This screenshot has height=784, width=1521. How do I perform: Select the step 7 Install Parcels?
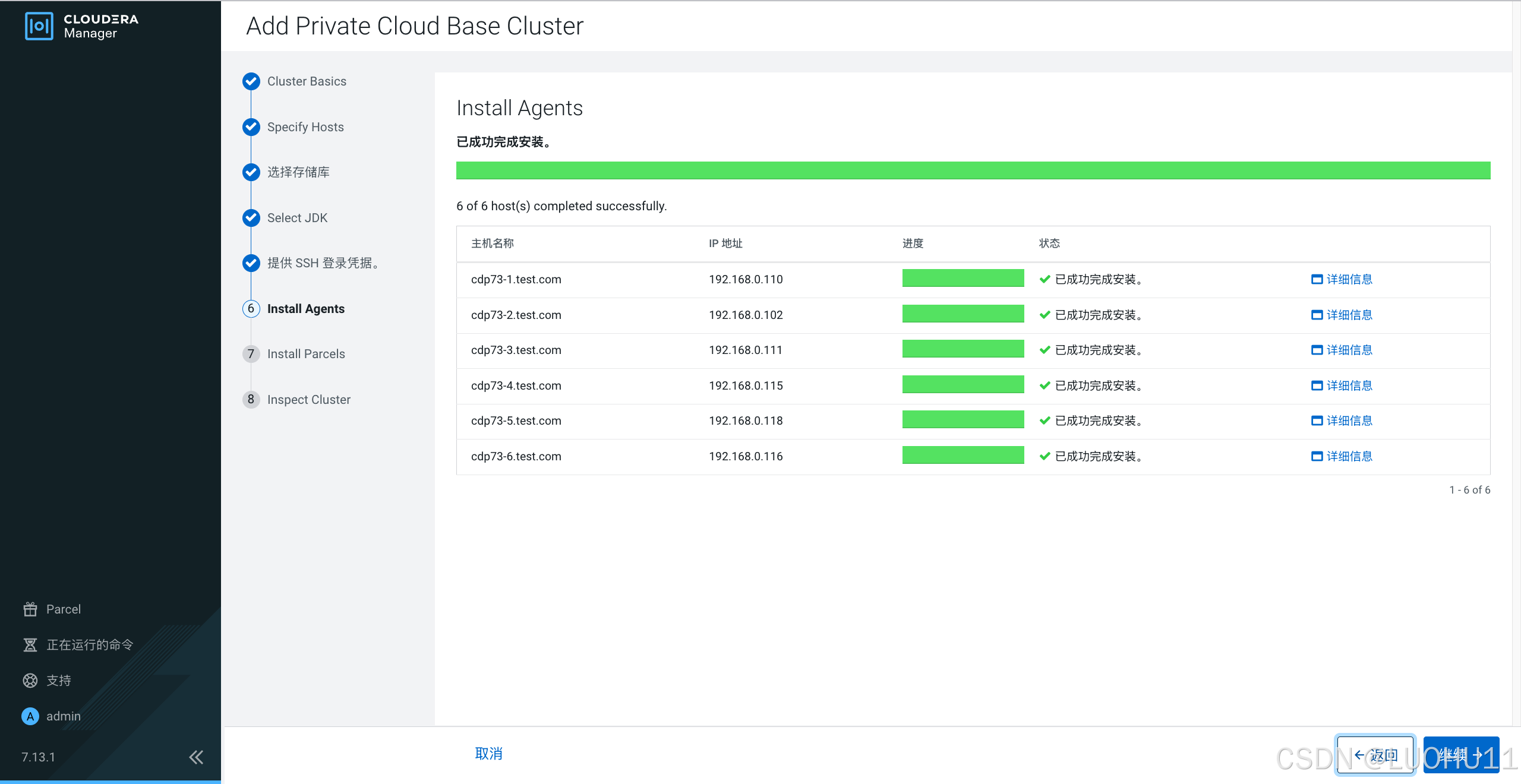pos(305,354)
